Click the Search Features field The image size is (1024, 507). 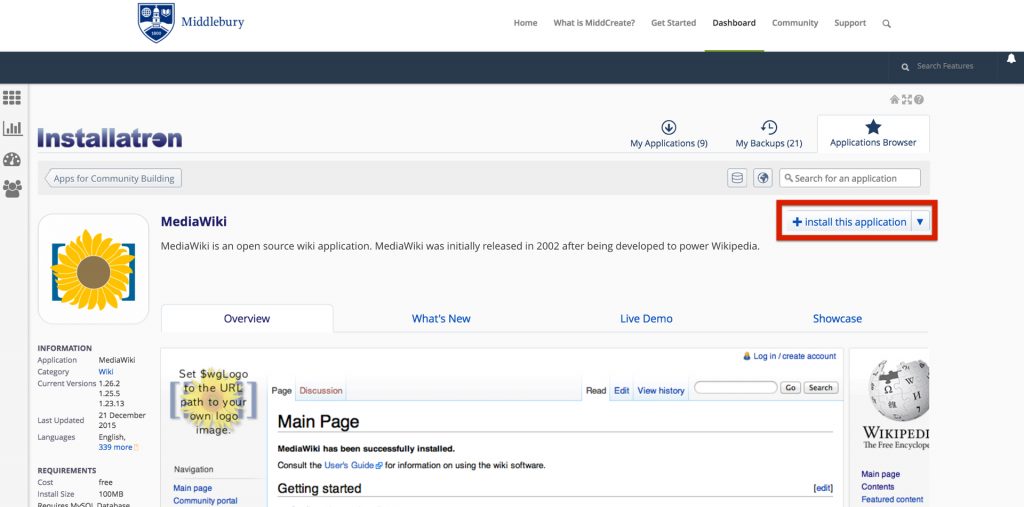[x=944, y=66]
